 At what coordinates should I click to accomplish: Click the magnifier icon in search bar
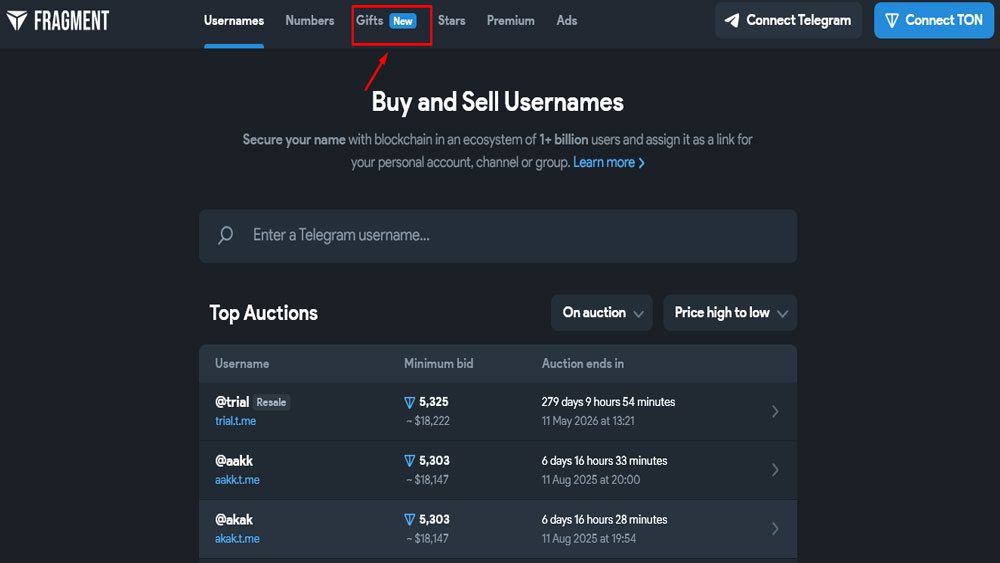tap(226, 235)
